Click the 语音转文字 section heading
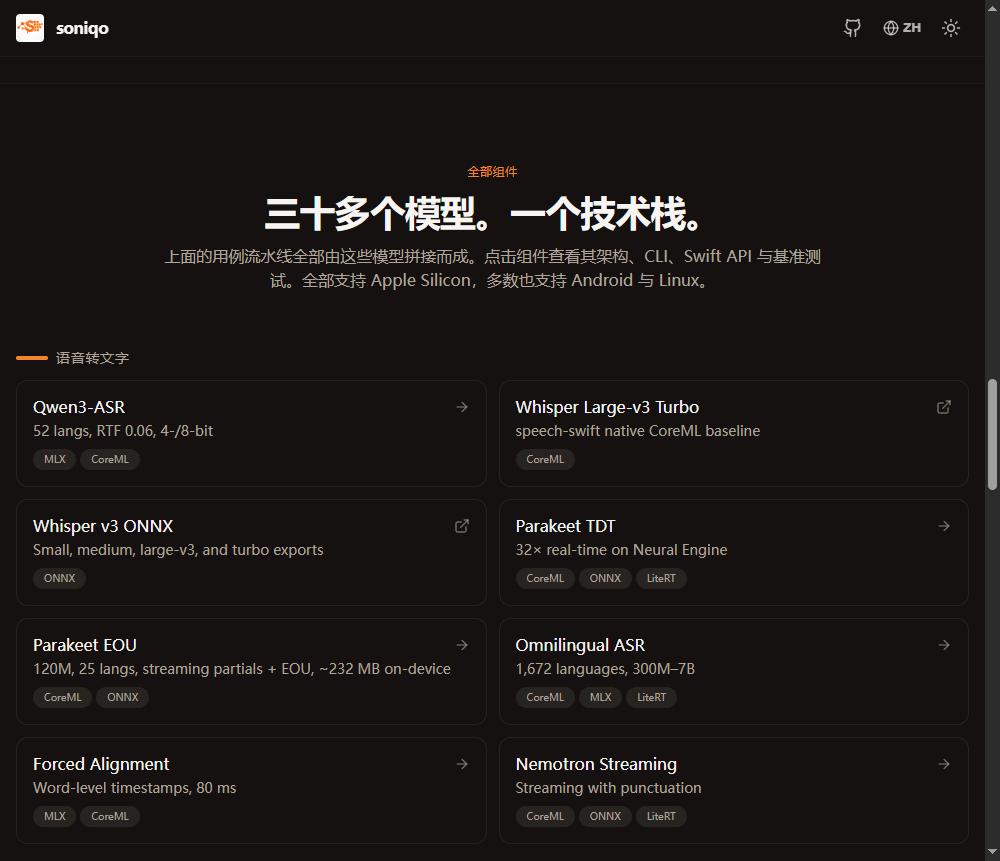The width and height of the screenshot is (1000, 861). pos(92,358)
